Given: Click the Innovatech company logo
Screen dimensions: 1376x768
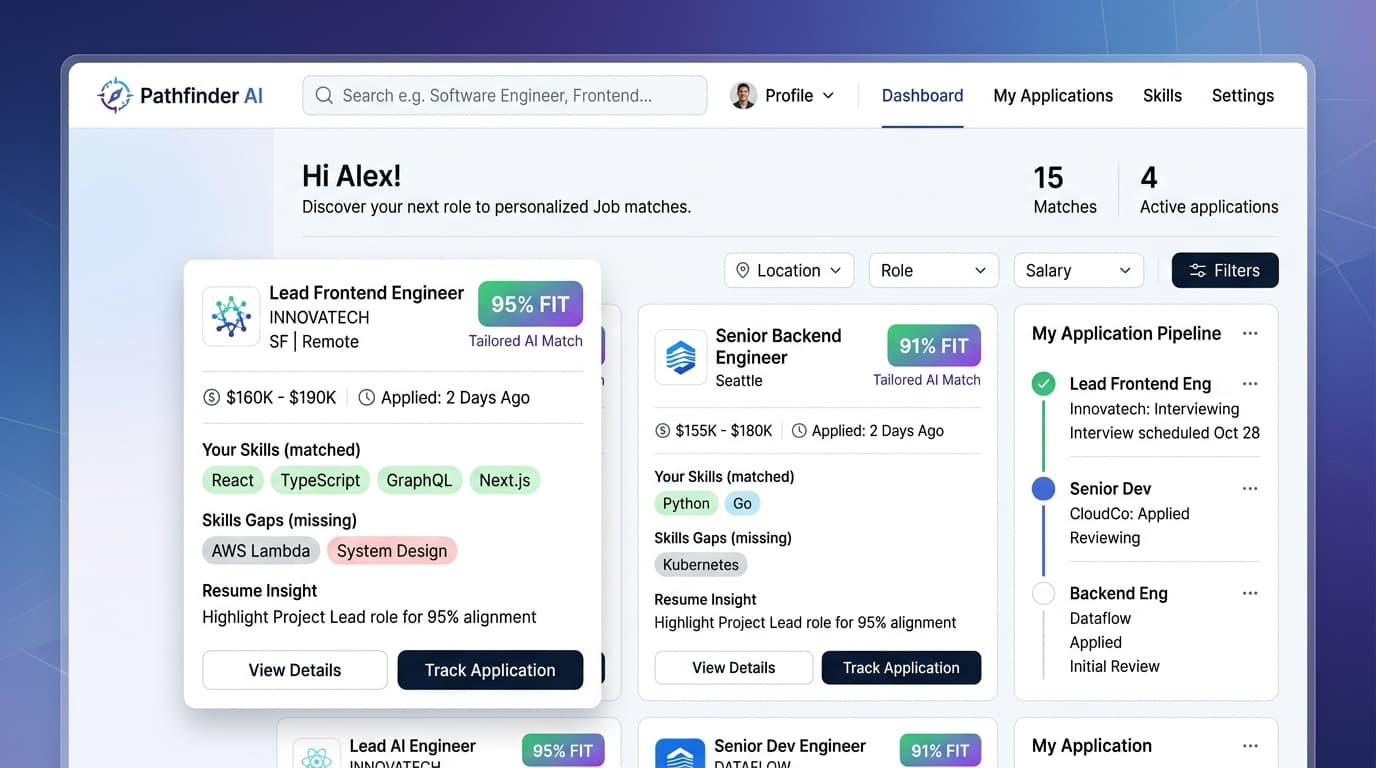Looking at the screenshot, I should (x=231, y=316).
